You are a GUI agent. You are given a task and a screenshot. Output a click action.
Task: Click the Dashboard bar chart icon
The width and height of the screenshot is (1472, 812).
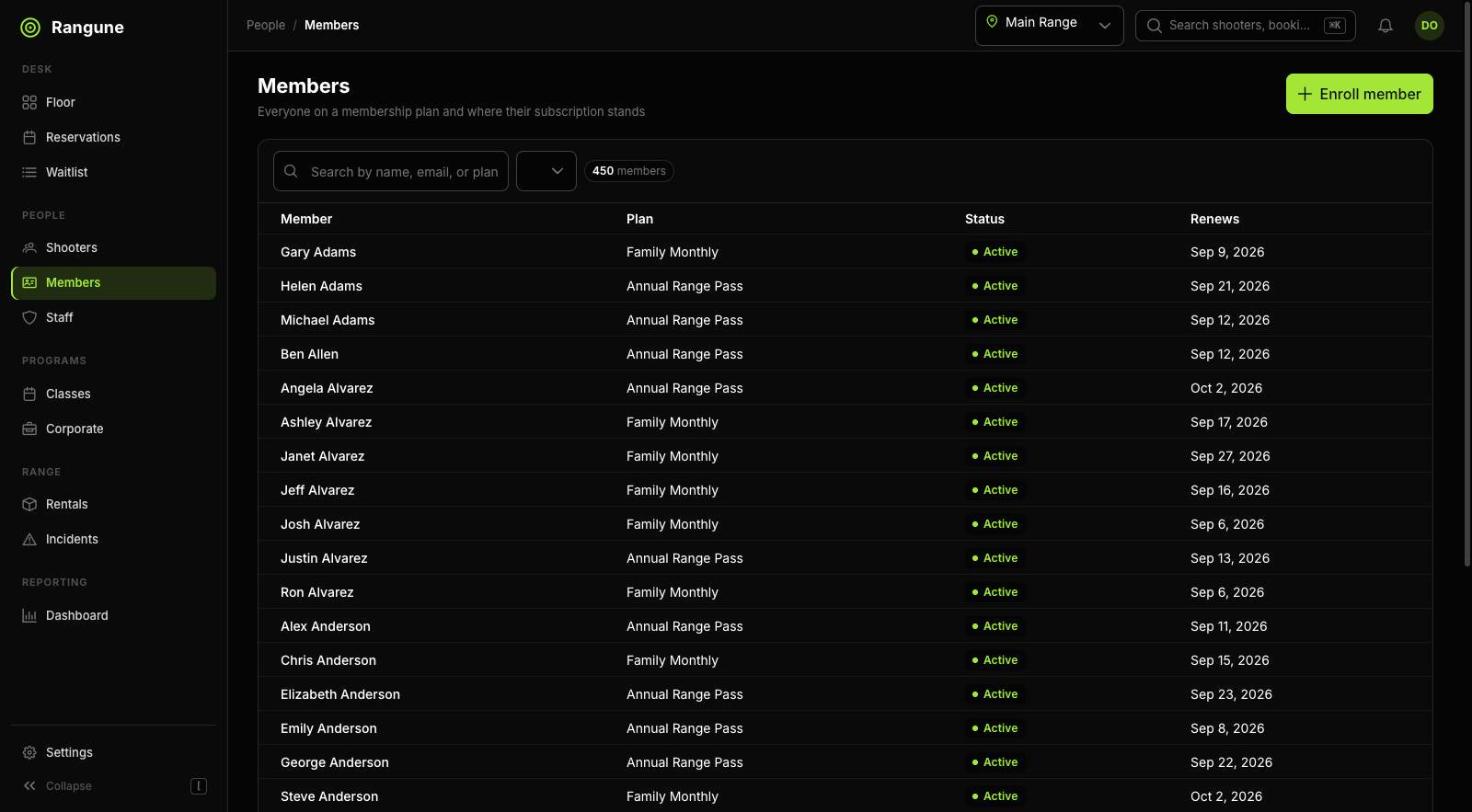(29, 615)
